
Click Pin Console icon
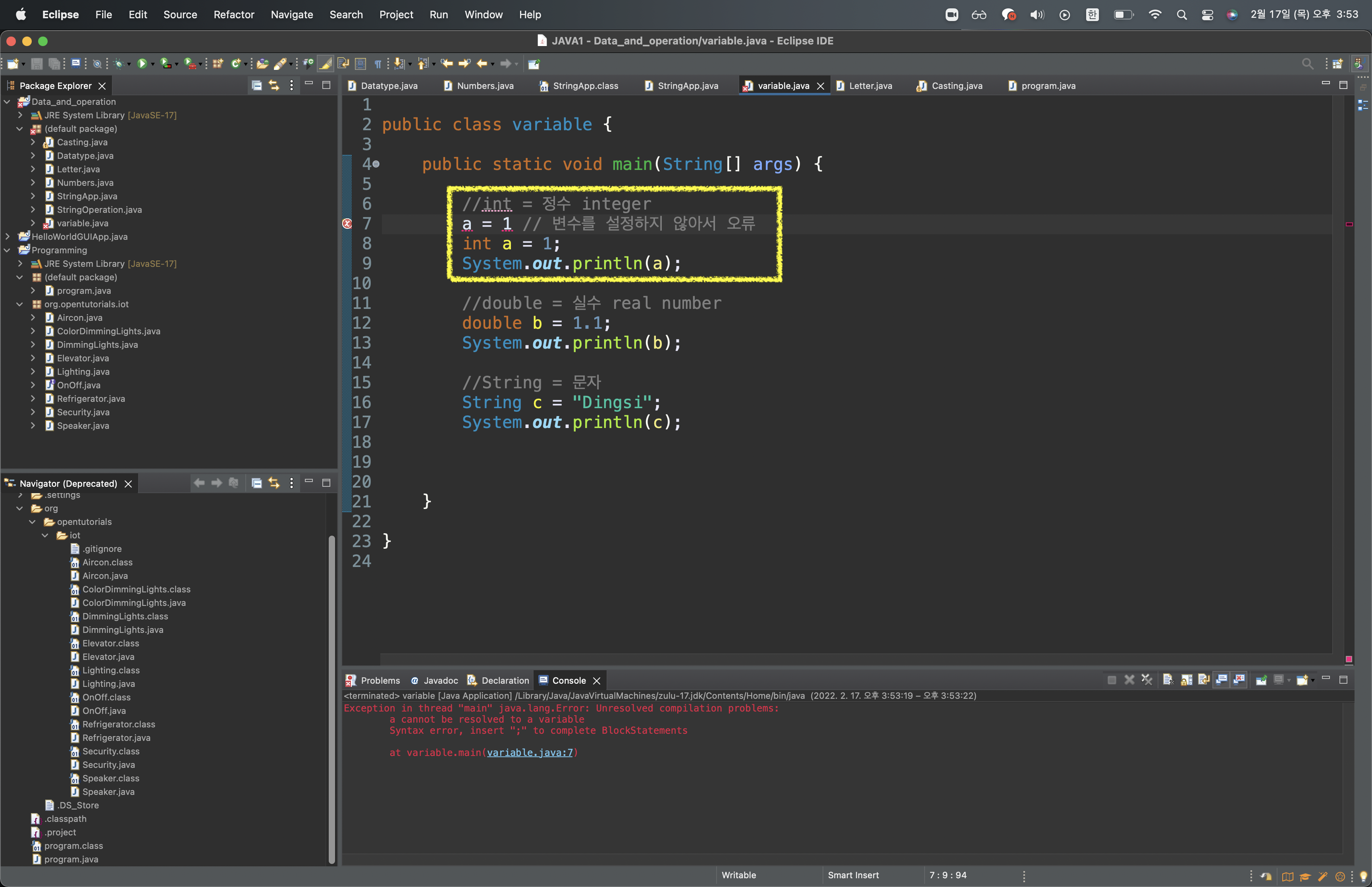pos(1261,680)
